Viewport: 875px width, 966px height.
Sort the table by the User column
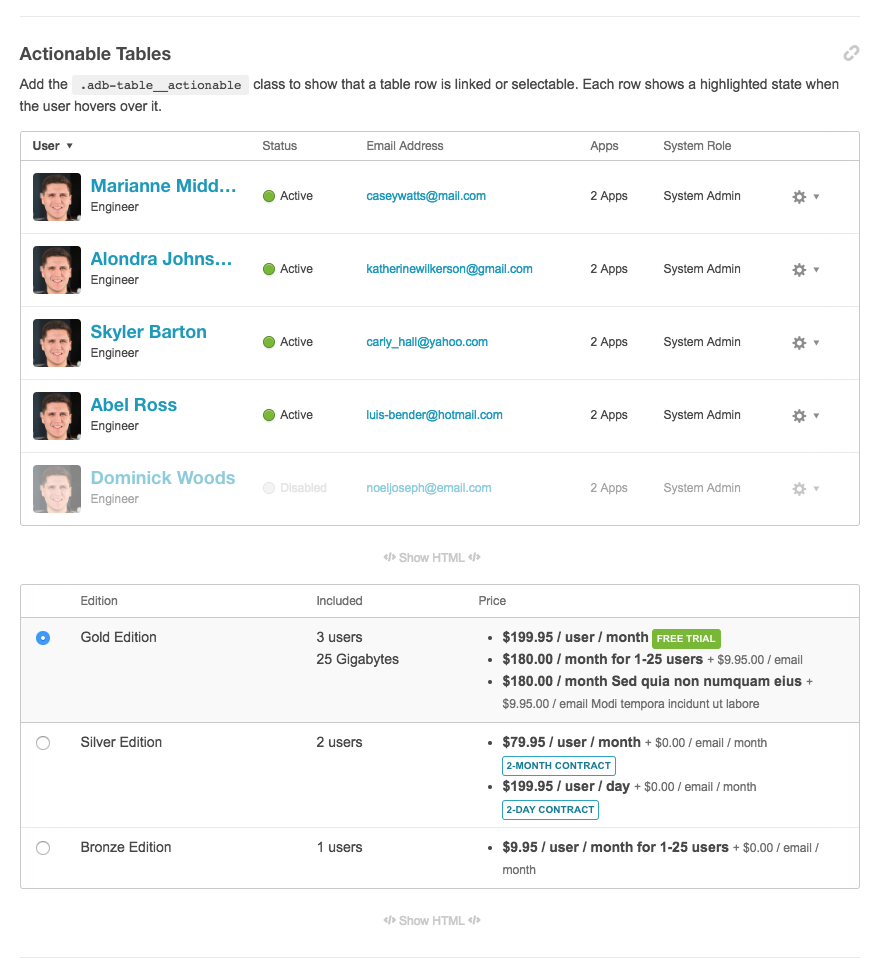click(52, 146)
